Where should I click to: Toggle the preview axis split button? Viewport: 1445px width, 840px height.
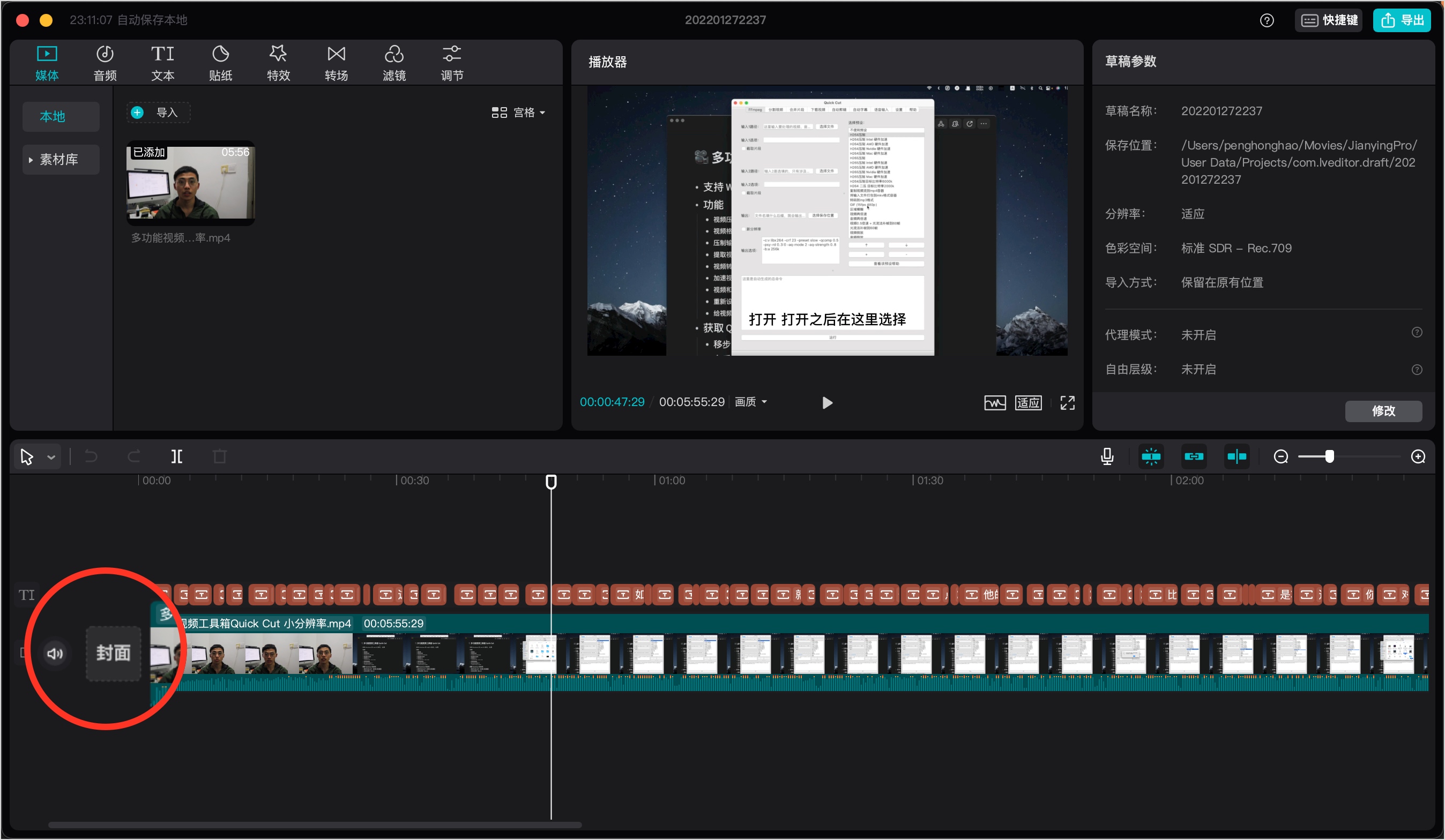coord(1237,456)
